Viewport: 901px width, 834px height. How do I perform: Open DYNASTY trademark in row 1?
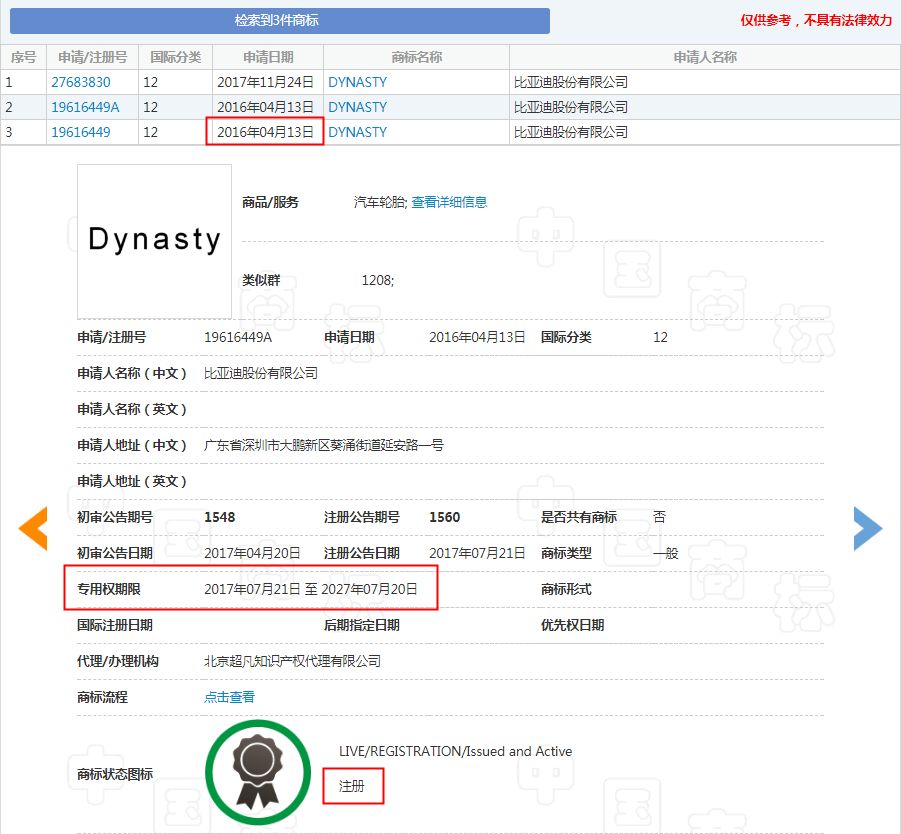[357, 82]
